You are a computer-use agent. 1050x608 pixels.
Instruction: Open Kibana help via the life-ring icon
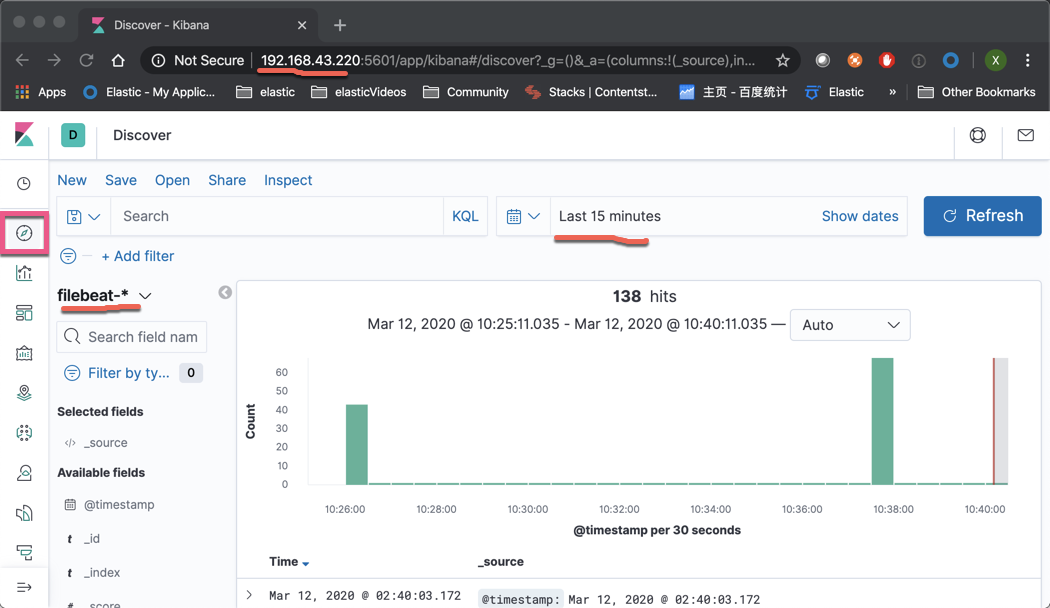click(977, 134)
